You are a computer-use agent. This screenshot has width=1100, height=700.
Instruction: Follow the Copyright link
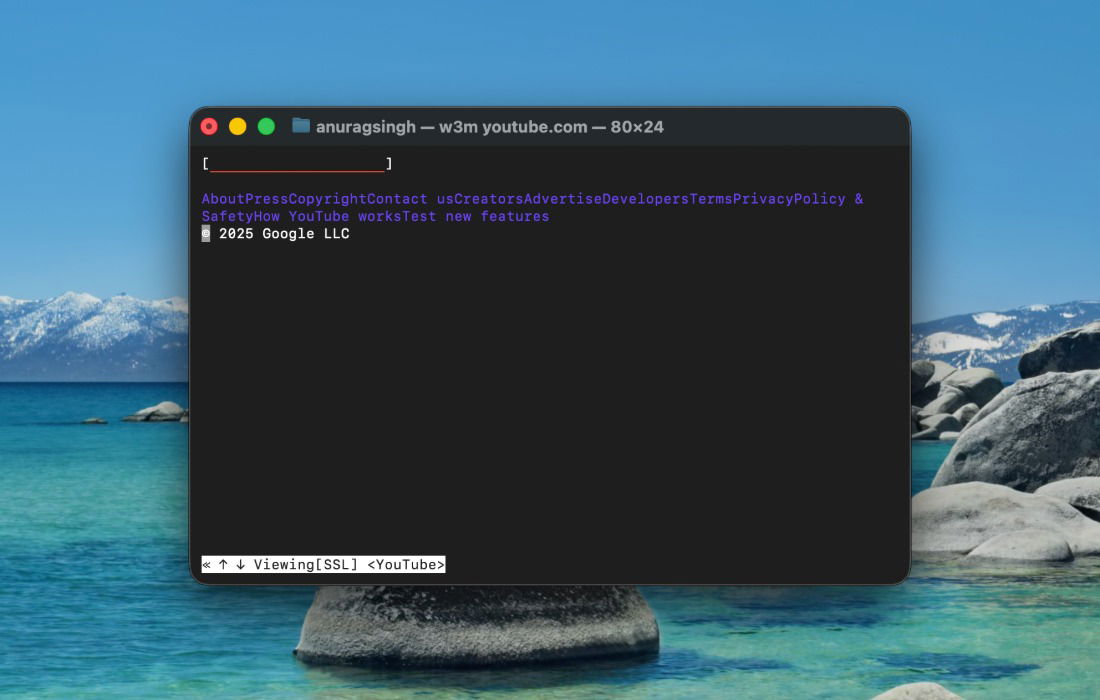pyautogui.click(x=328, y=199)
